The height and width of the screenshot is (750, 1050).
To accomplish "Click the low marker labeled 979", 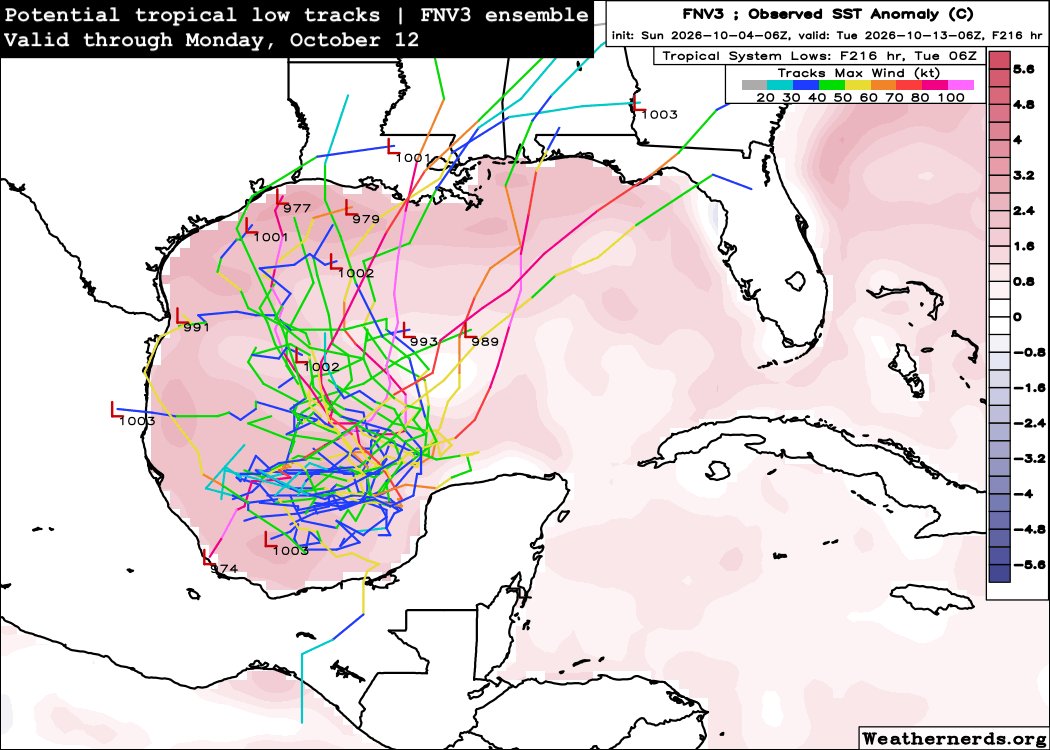I will pos(350,207).
